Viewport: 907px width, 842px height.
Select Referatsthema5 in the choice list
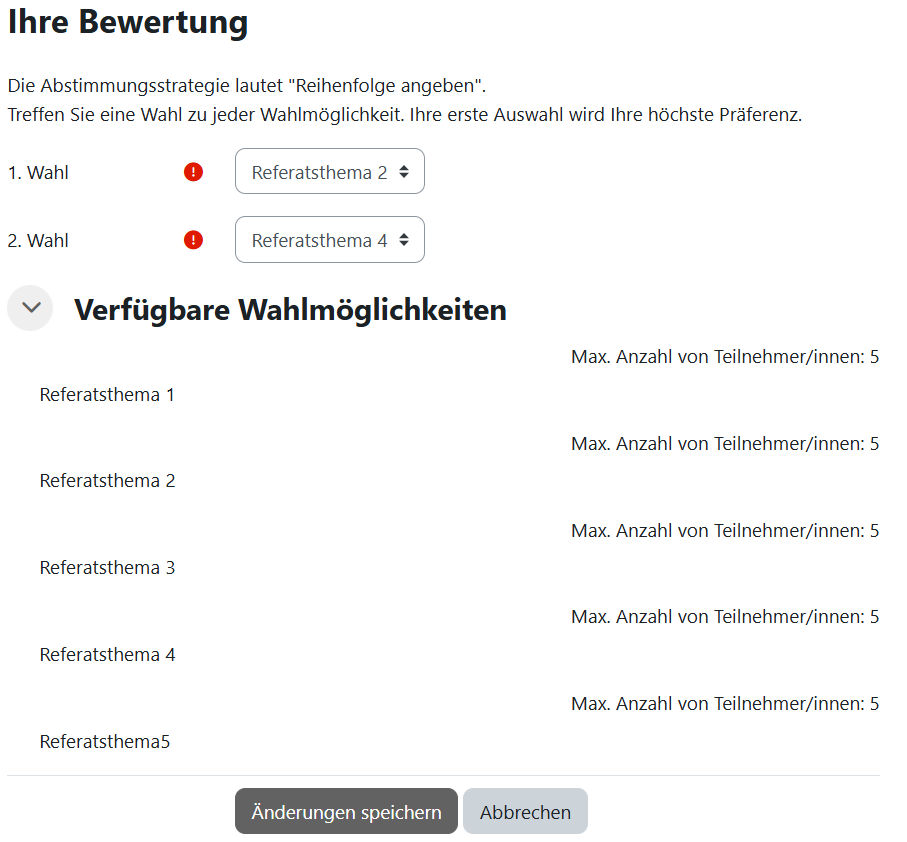pyautogui.click(x=103, y=741)
